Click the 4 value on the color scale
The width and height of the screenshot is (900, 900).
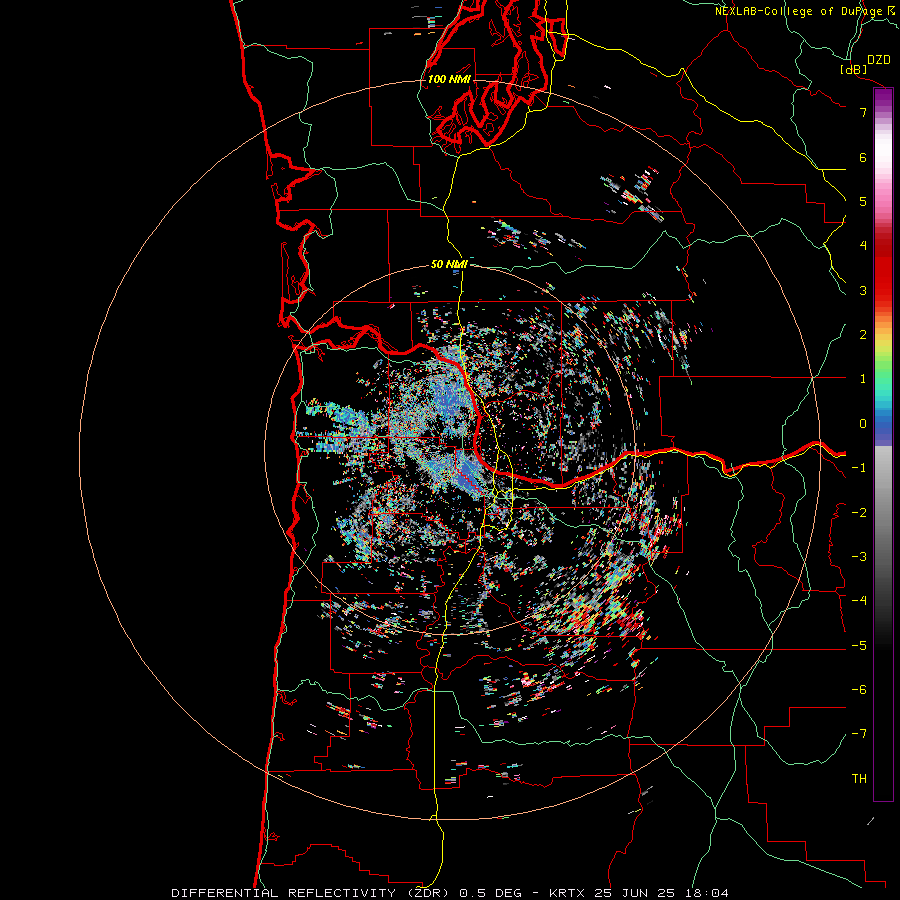(863, 246)
